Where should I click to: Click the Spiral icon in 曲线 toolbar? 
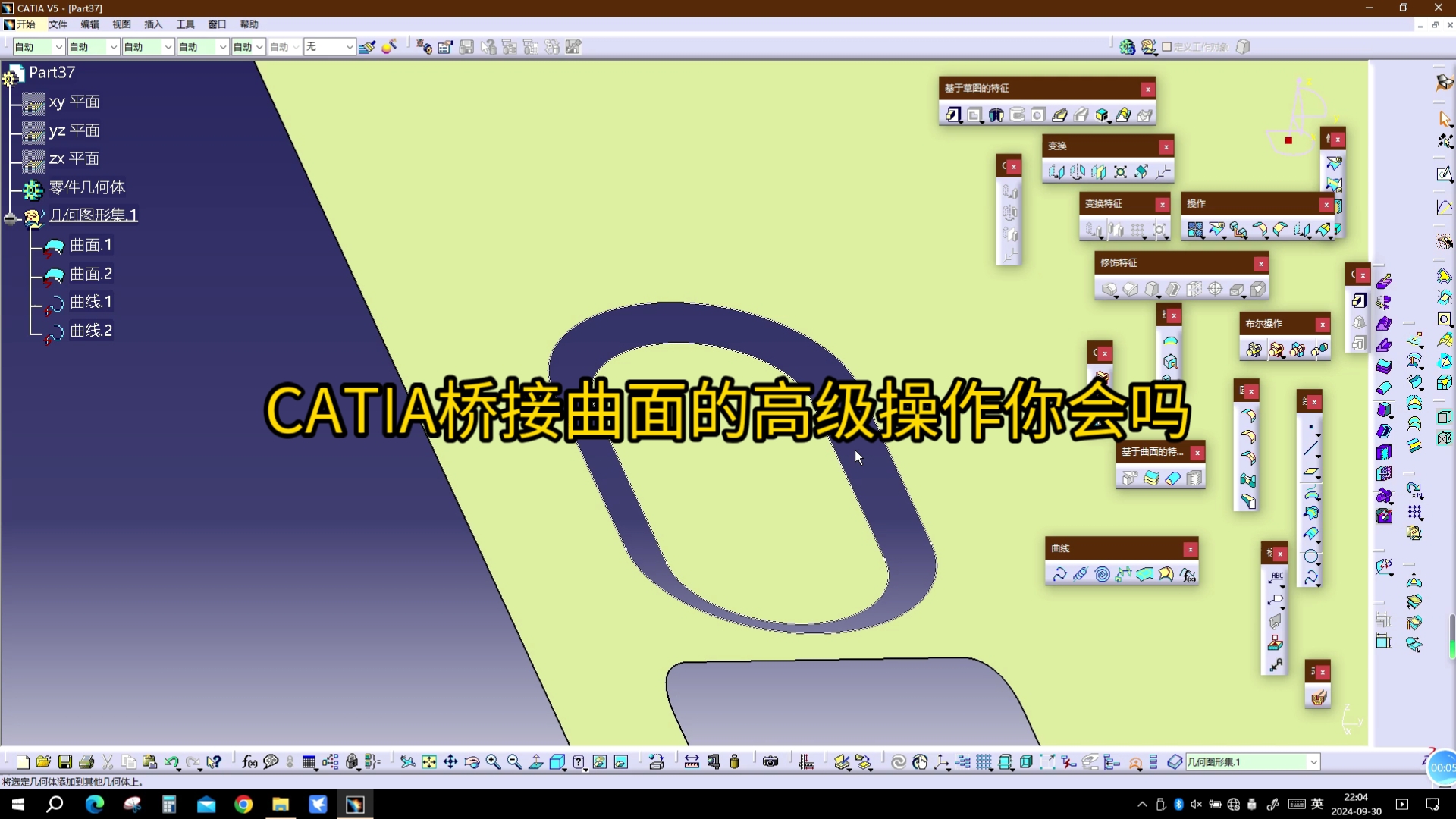click(1102, 574)
